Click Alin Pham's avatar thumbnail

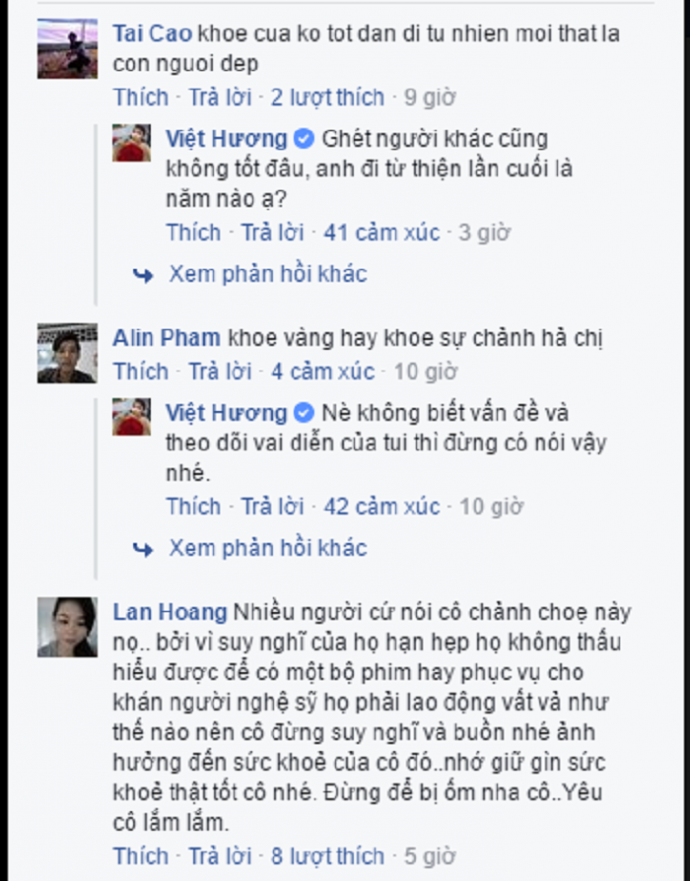tap(67, 353)
